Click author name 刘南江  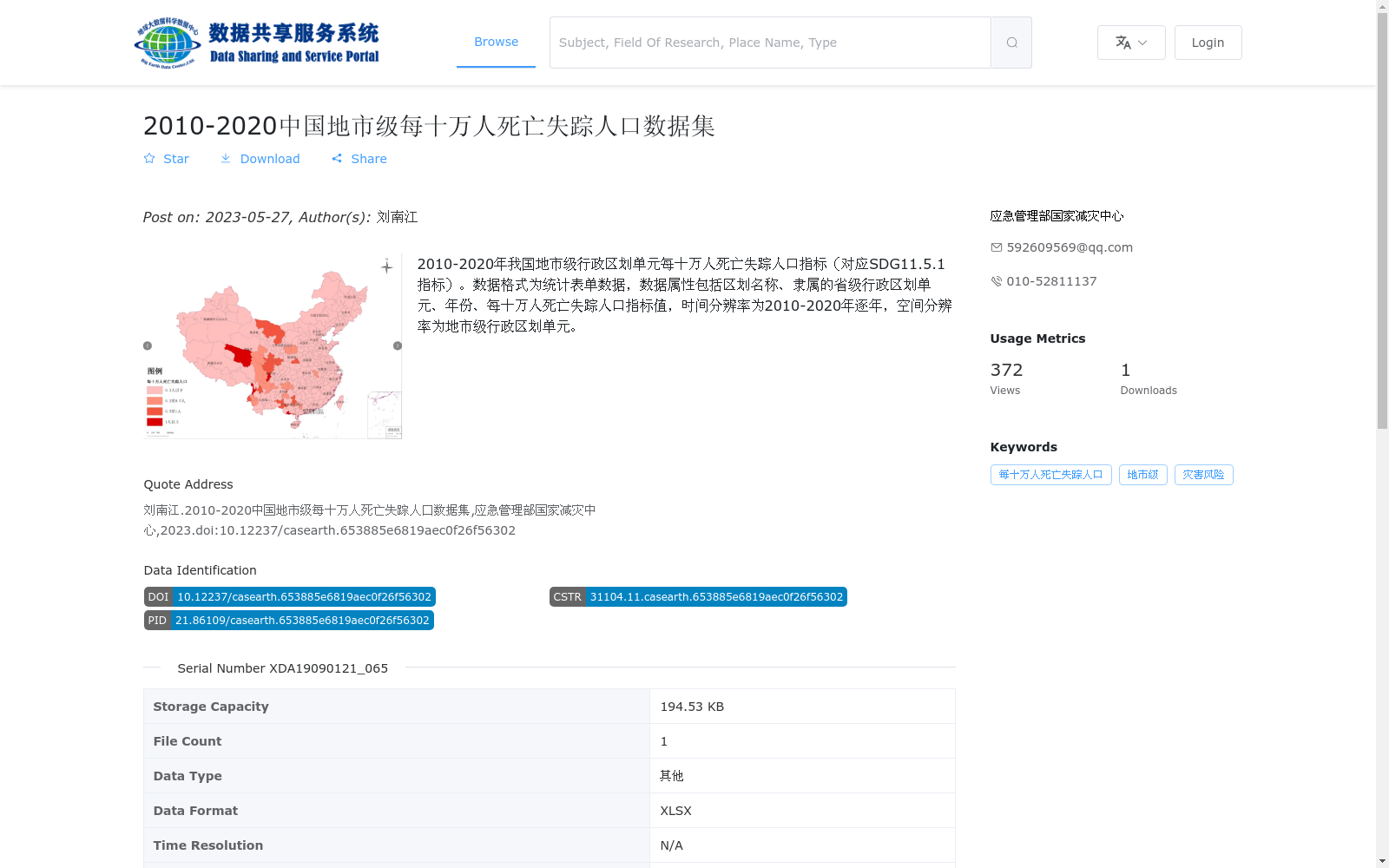pyautogui.click(x=398, y=217)
